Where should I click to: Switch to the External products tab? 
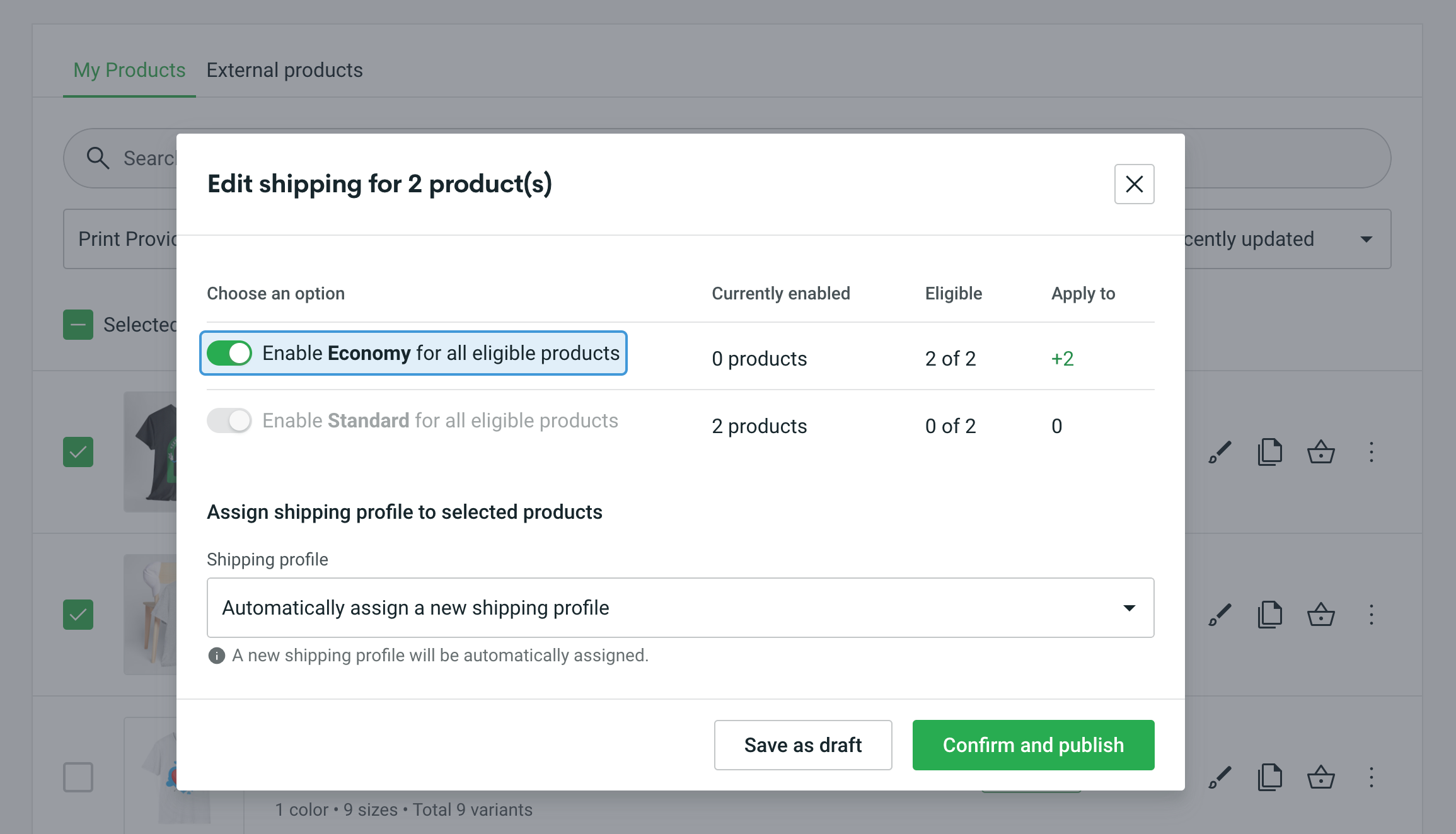point(284,70)
